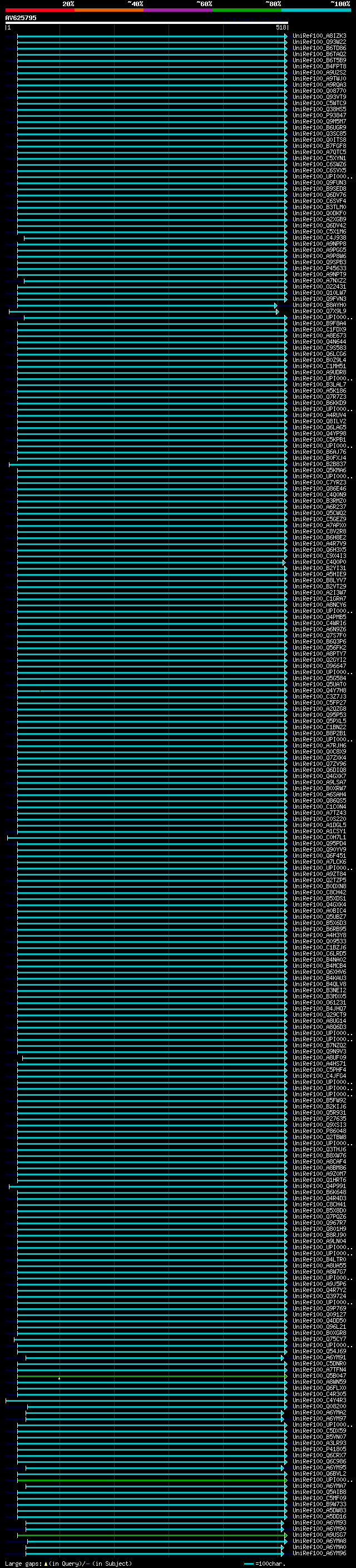The image size is (356, 1568).
Task: Select the UniRef100_Q6F451 label
Action: [319, 856]
